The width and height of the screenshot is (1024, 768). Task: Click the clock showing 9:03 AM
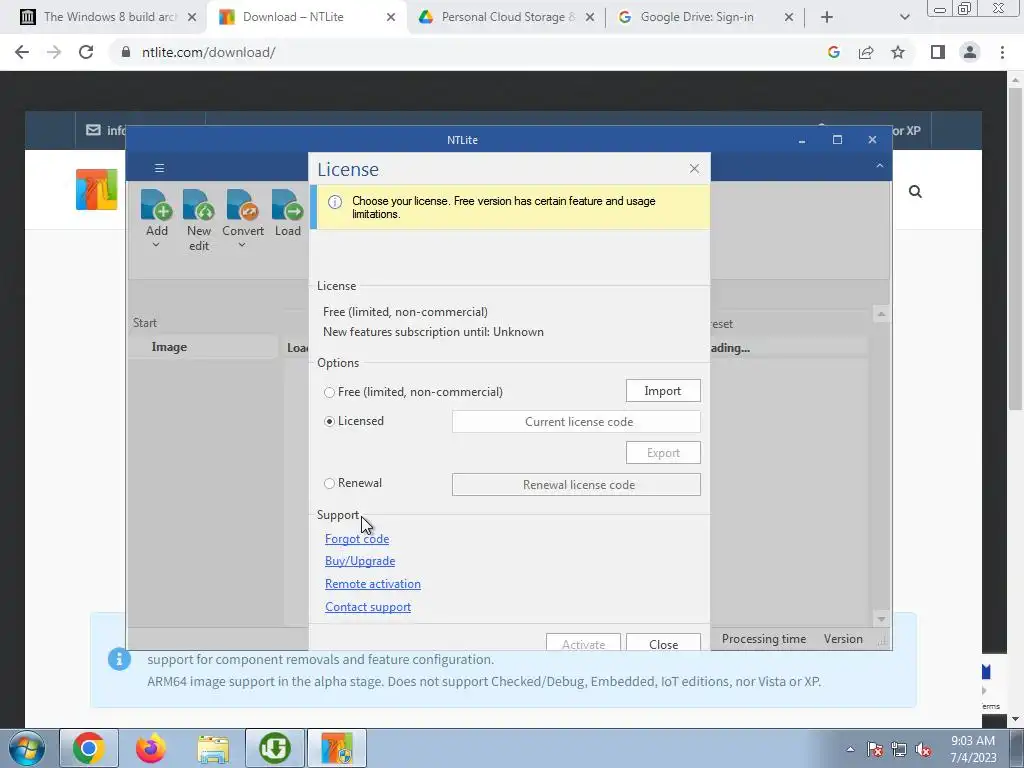(x=973, y=741)
